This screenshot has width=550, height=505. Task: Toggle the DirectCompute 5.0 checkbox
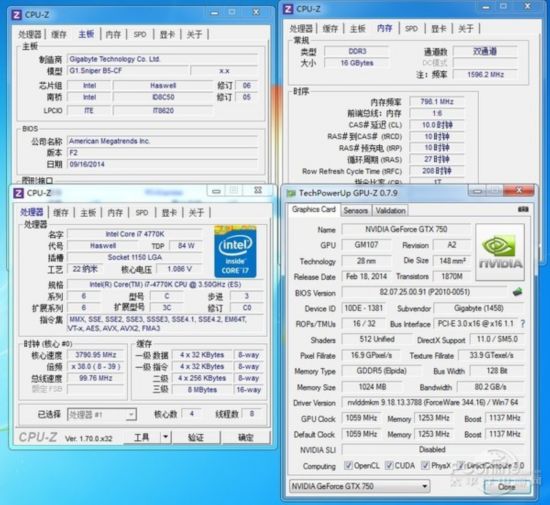(x=461, y=465)
